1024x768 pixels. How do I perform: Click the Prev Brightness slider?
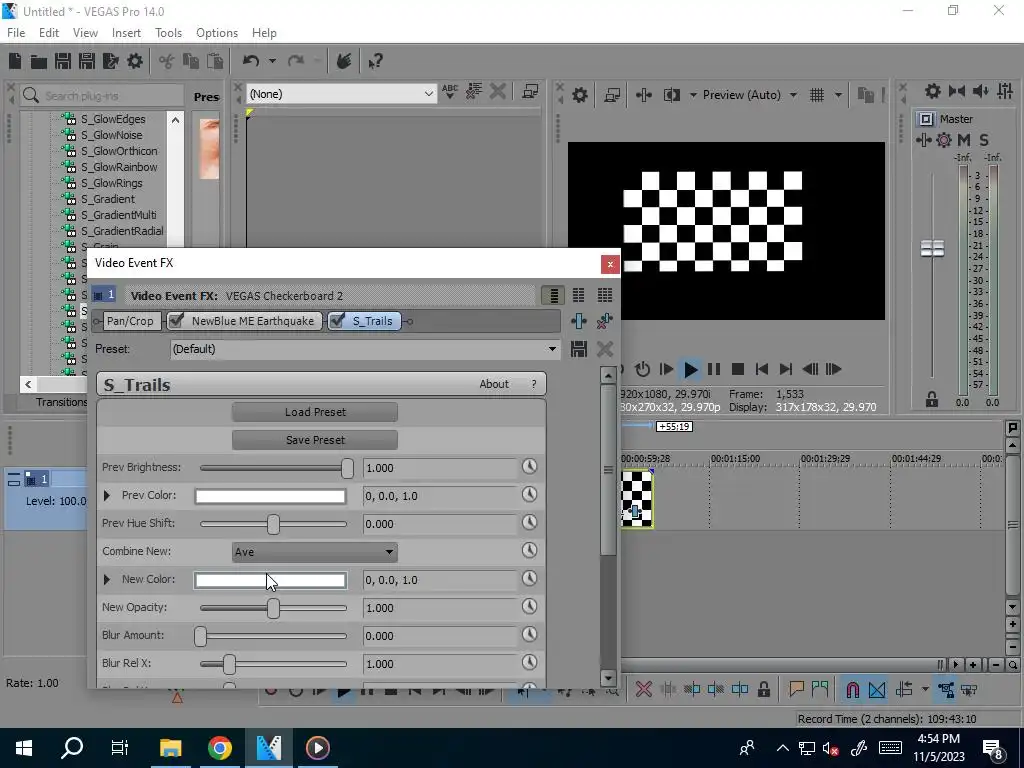click(x=274, y=468)
